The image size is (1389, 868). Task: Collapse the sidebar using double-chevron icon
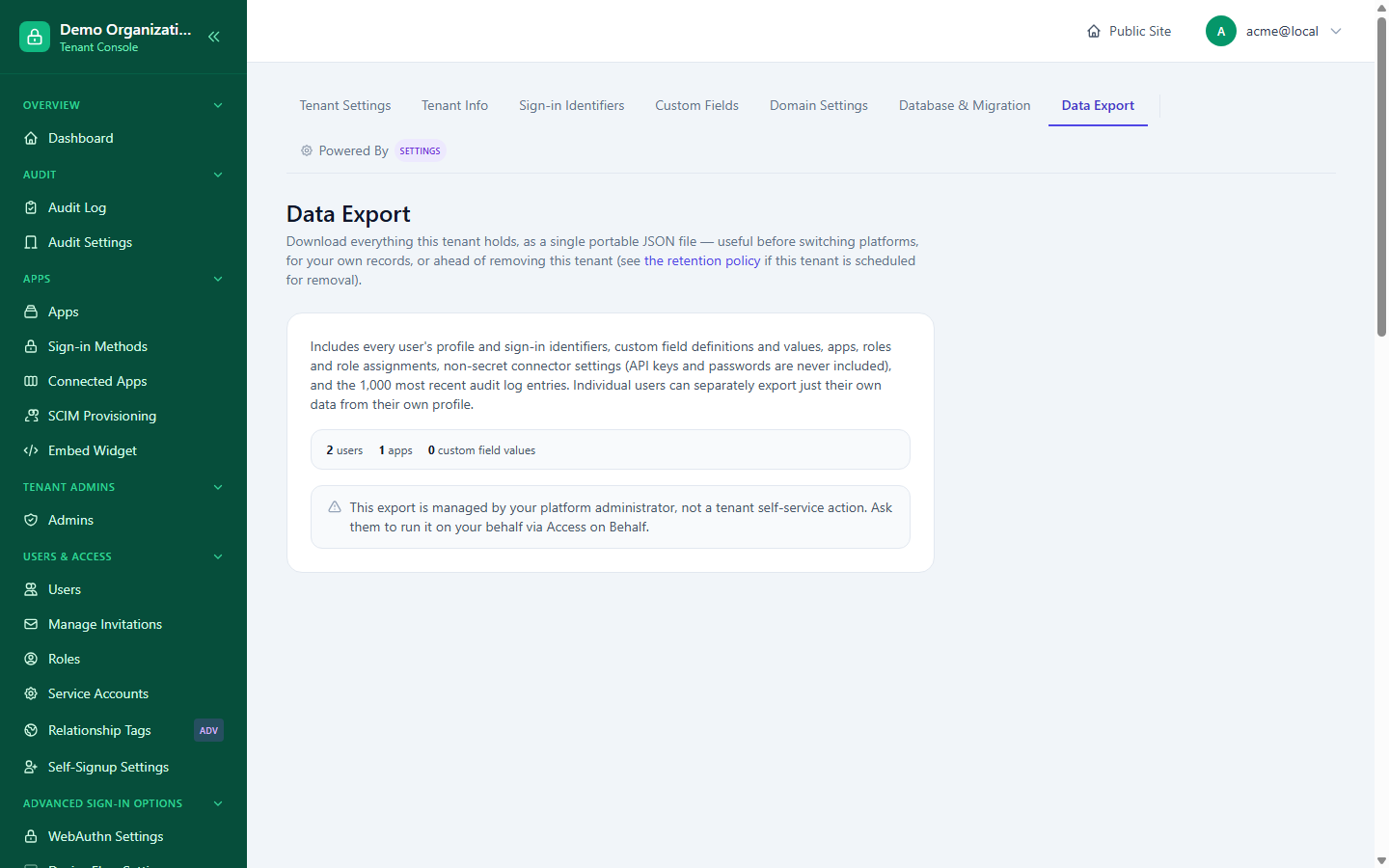coord(214,37)
